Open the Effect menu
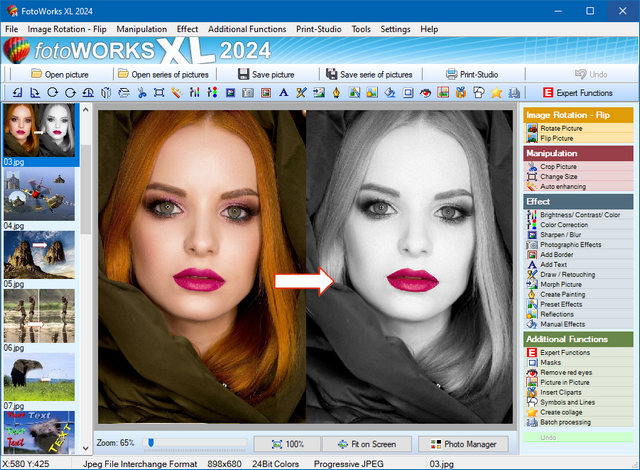This screenshot has width=640, height=470. 187,29
